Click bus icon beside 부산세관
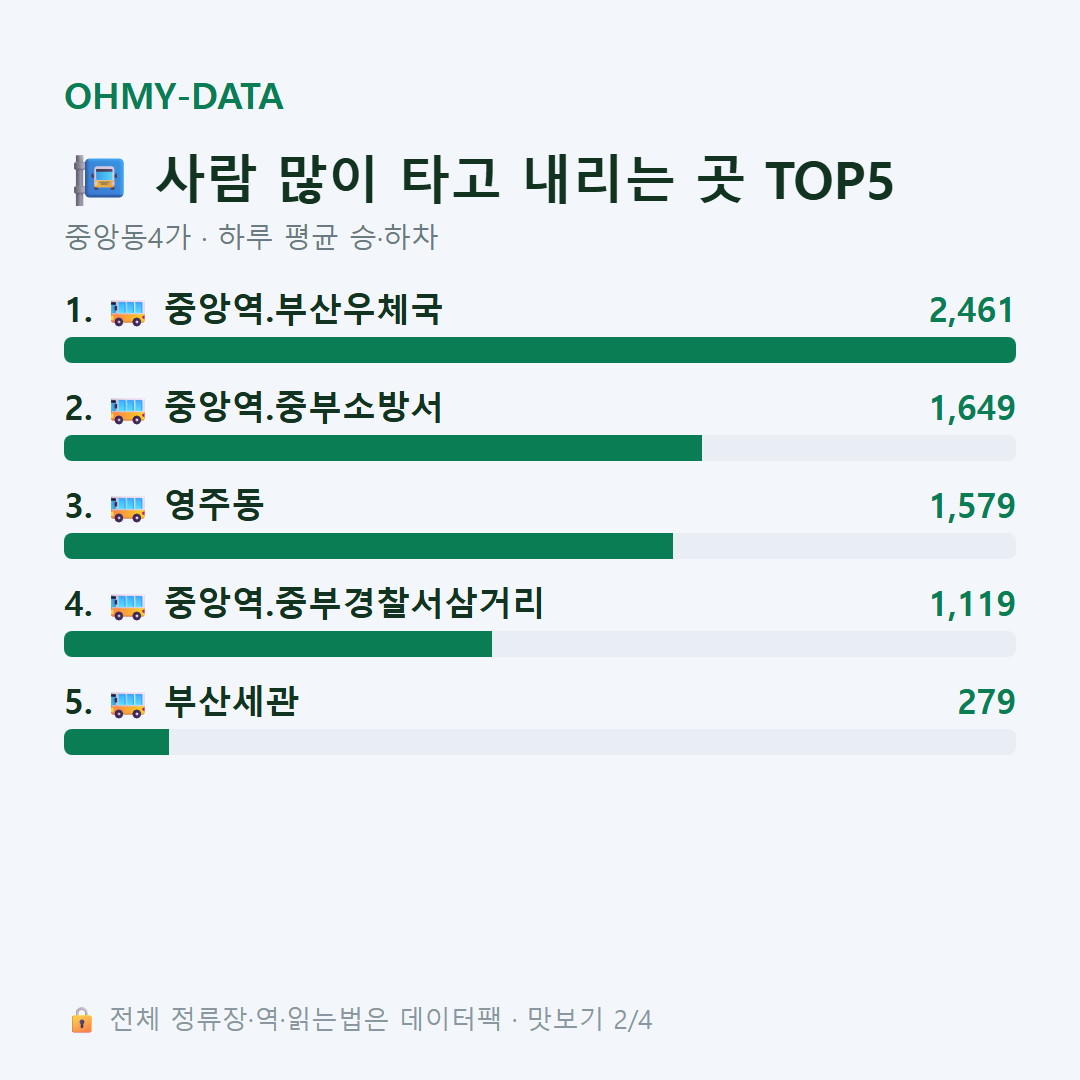 coord(127,703)
